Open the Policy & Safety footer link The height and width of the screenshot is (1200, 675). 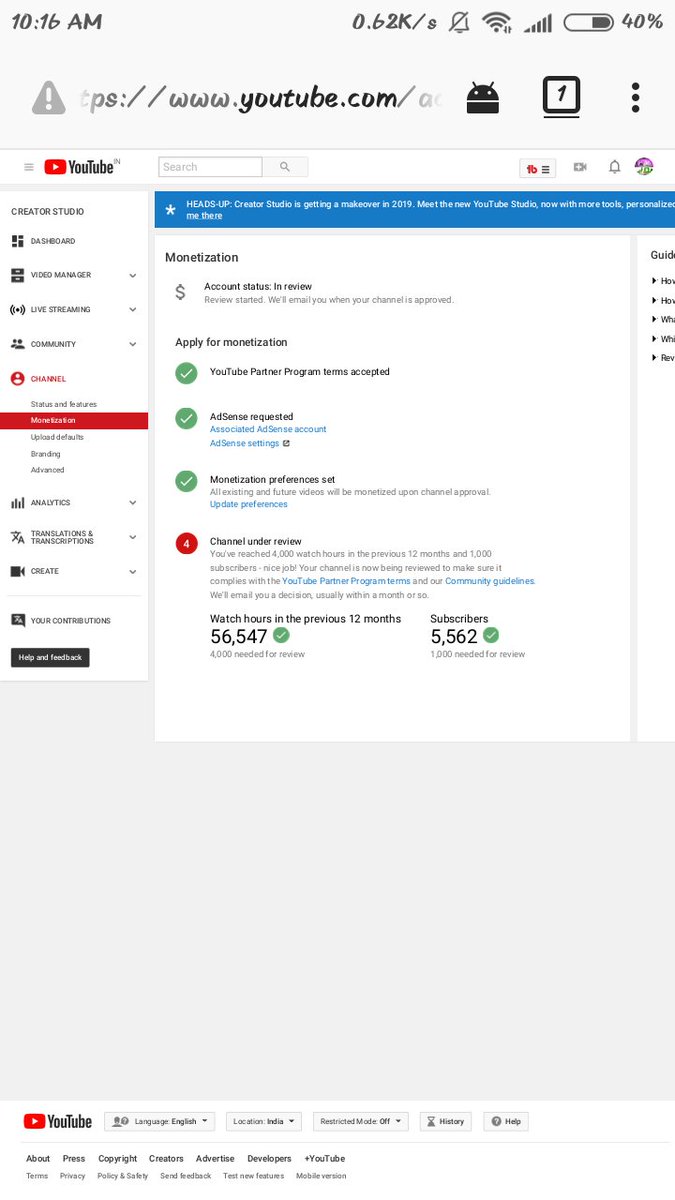click(x=123, y=1176)
